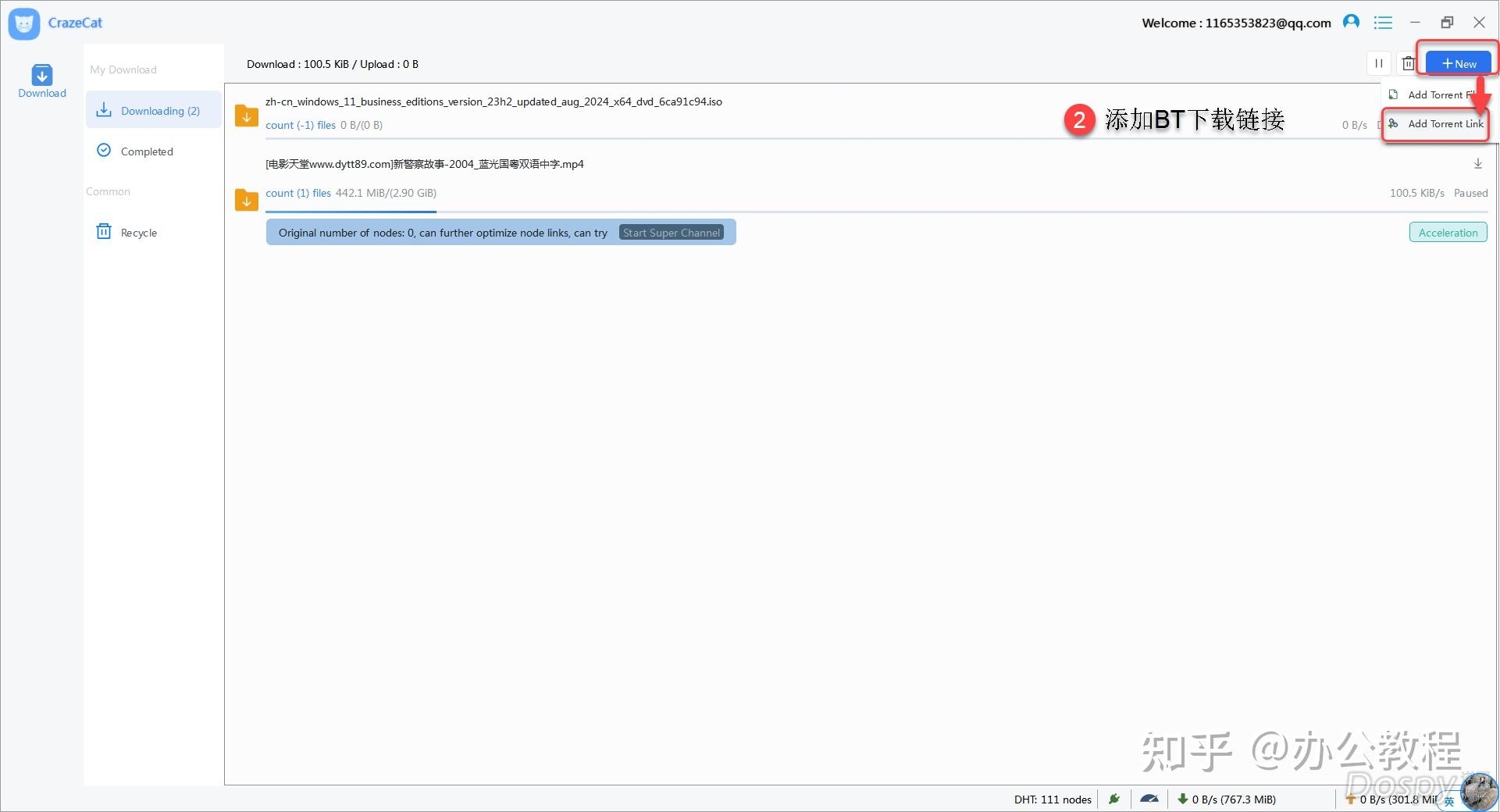Open the list menu icon in title bar
Image resolution: width=1500 pixels, height=812 pixels.
pyautogui.click(x=1383, y=23)
